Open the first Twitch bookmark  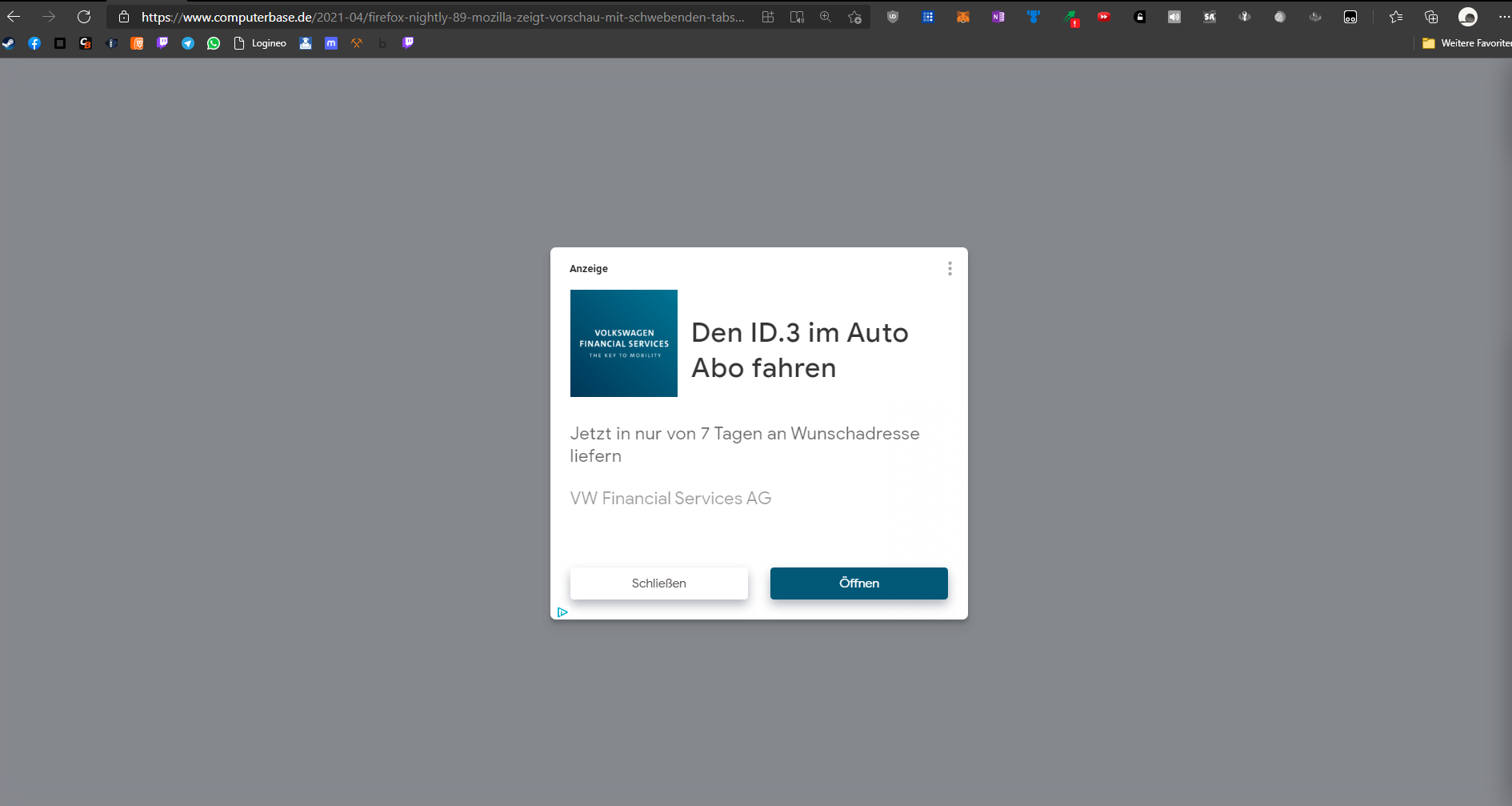(162, 43)
